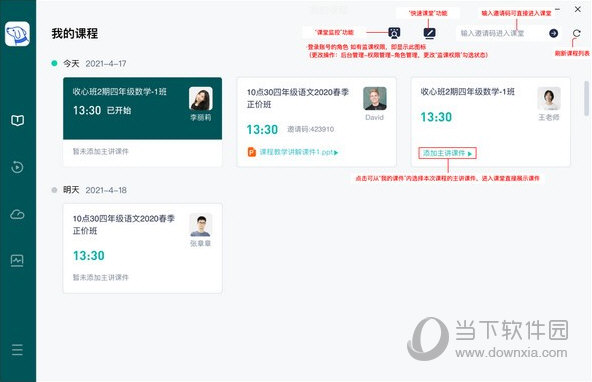This screenshot has height=382, width=592.
Task: Submit invitation code with arrow button
Action: point(553,33)
